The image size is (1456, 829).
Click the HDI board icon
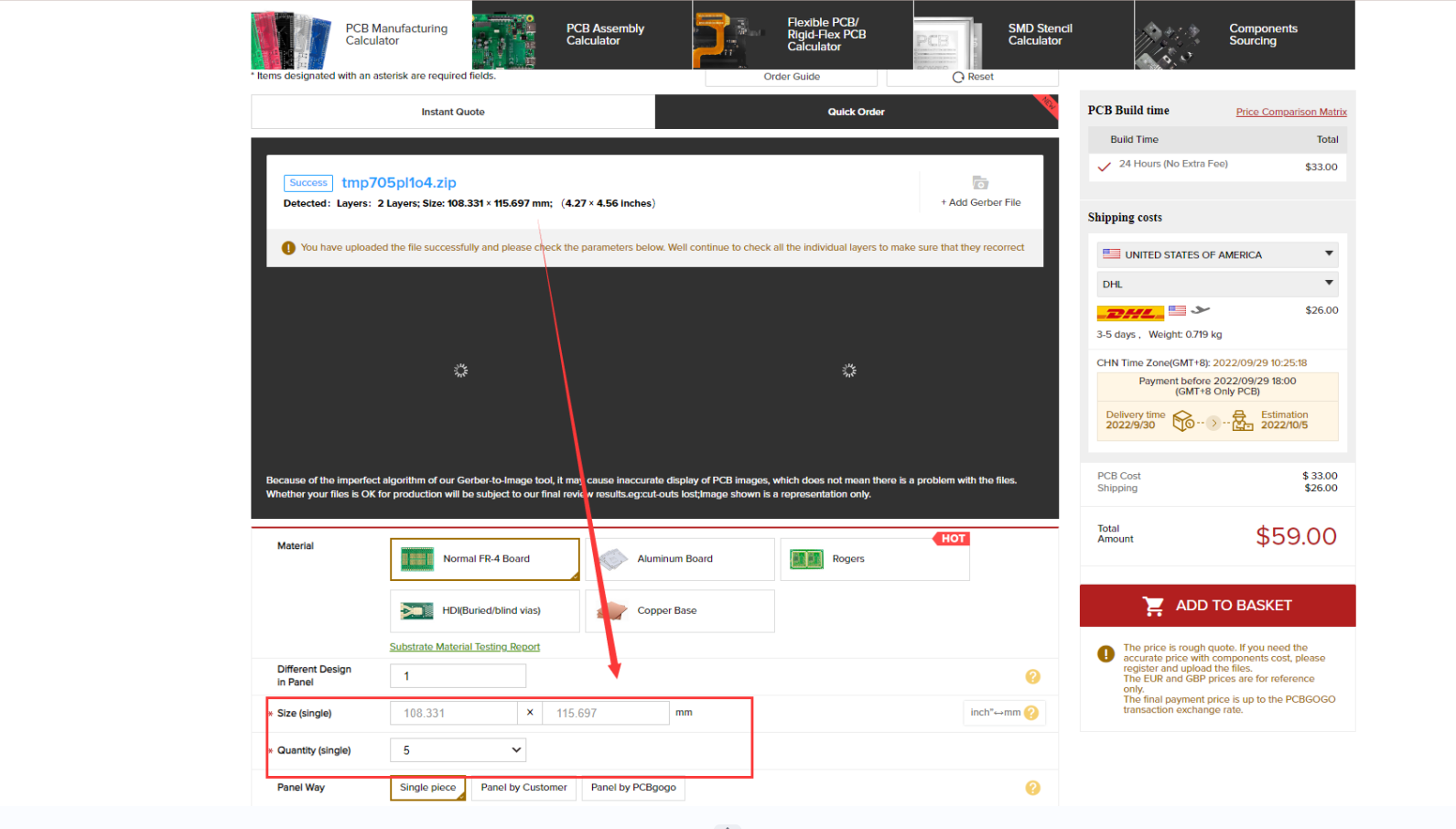pos(417,611)
